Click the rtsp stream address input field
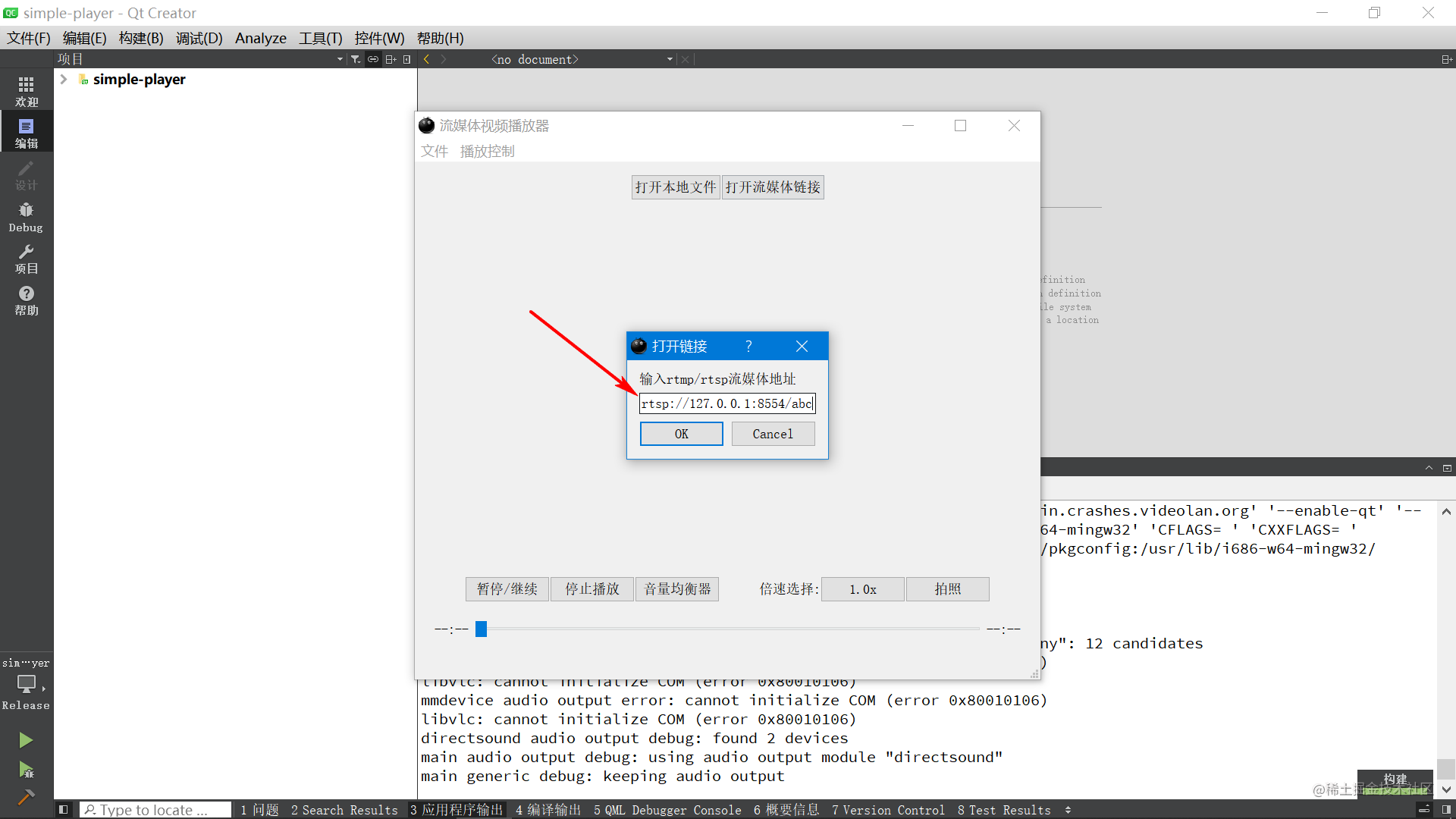The image size is (1456, 819). (x=726, y=403)
